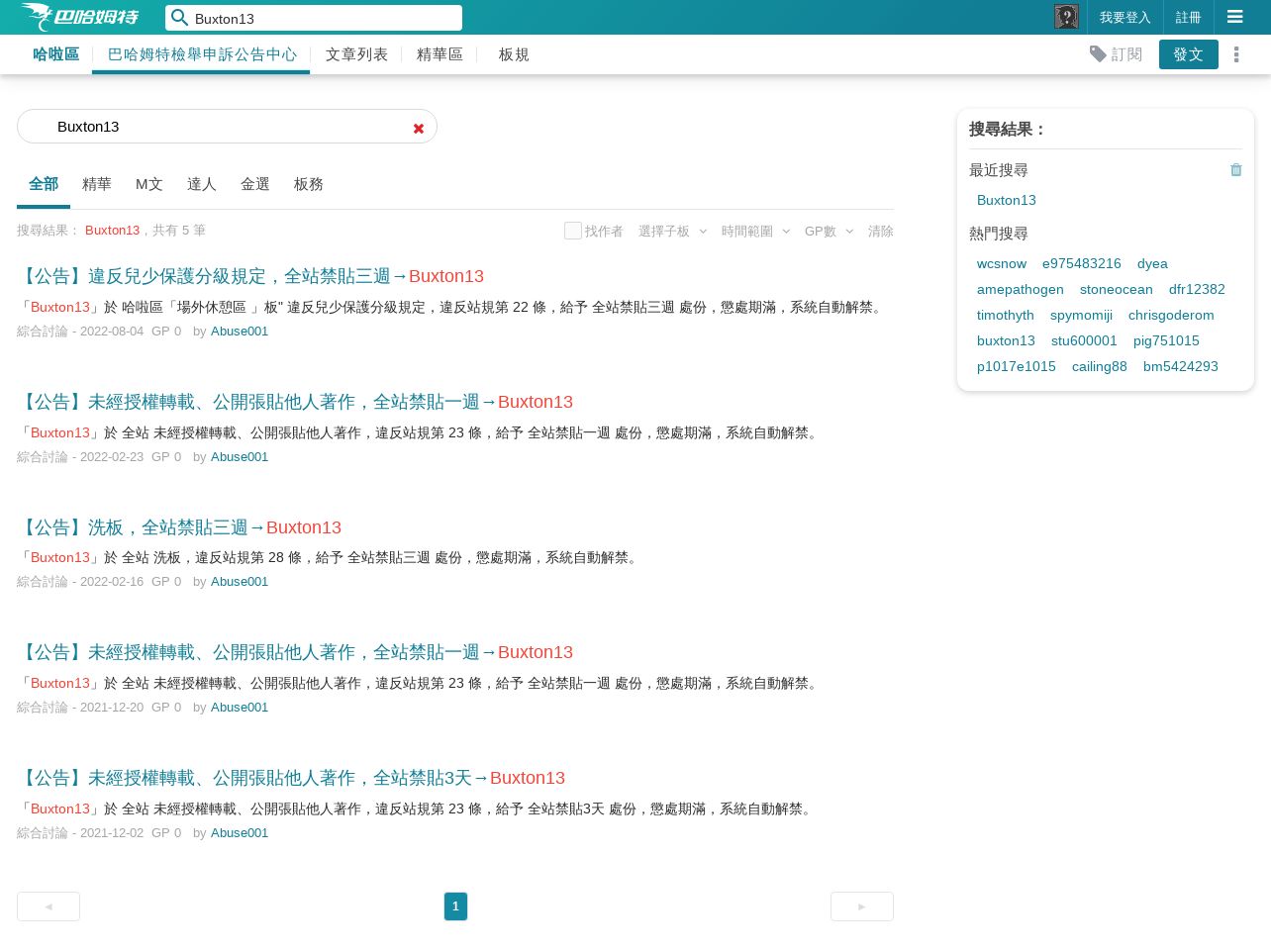Screen dimensions: 1271x952
Task: Open 板規 in the navigation
Action: coord(514,54)
